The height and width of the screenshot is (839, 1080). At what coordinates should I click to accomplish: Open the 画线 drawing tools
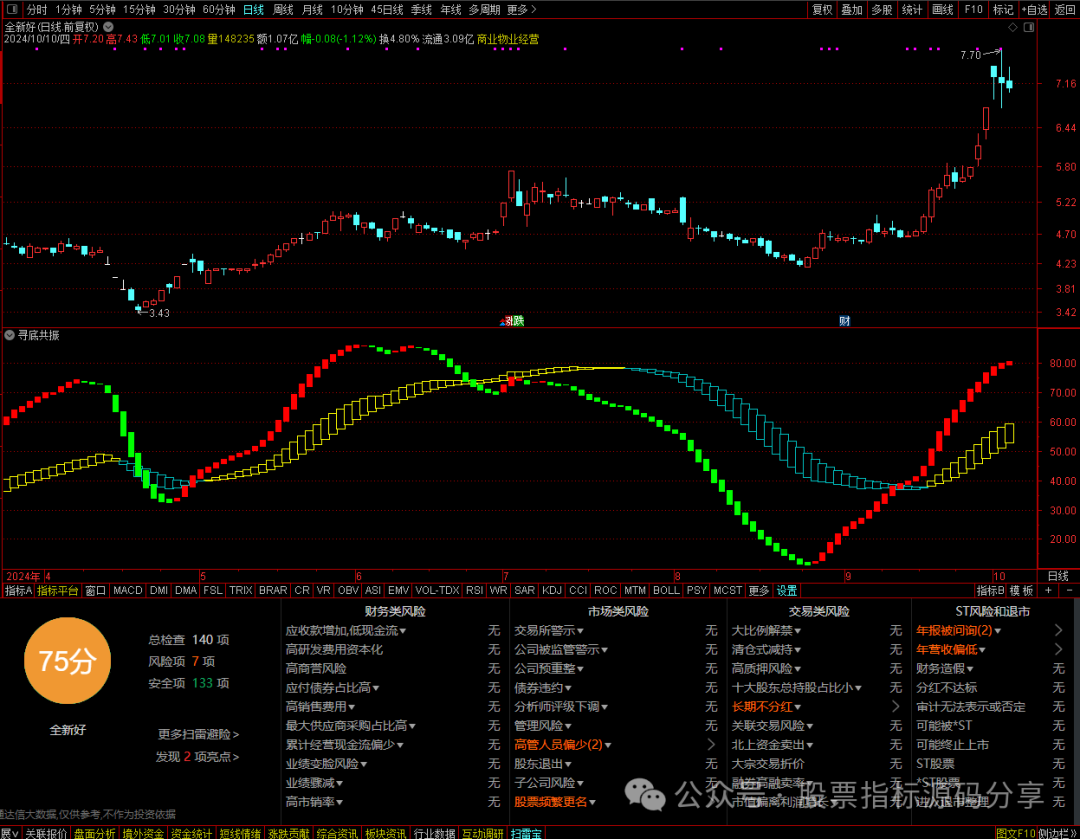tap(942, 10)
